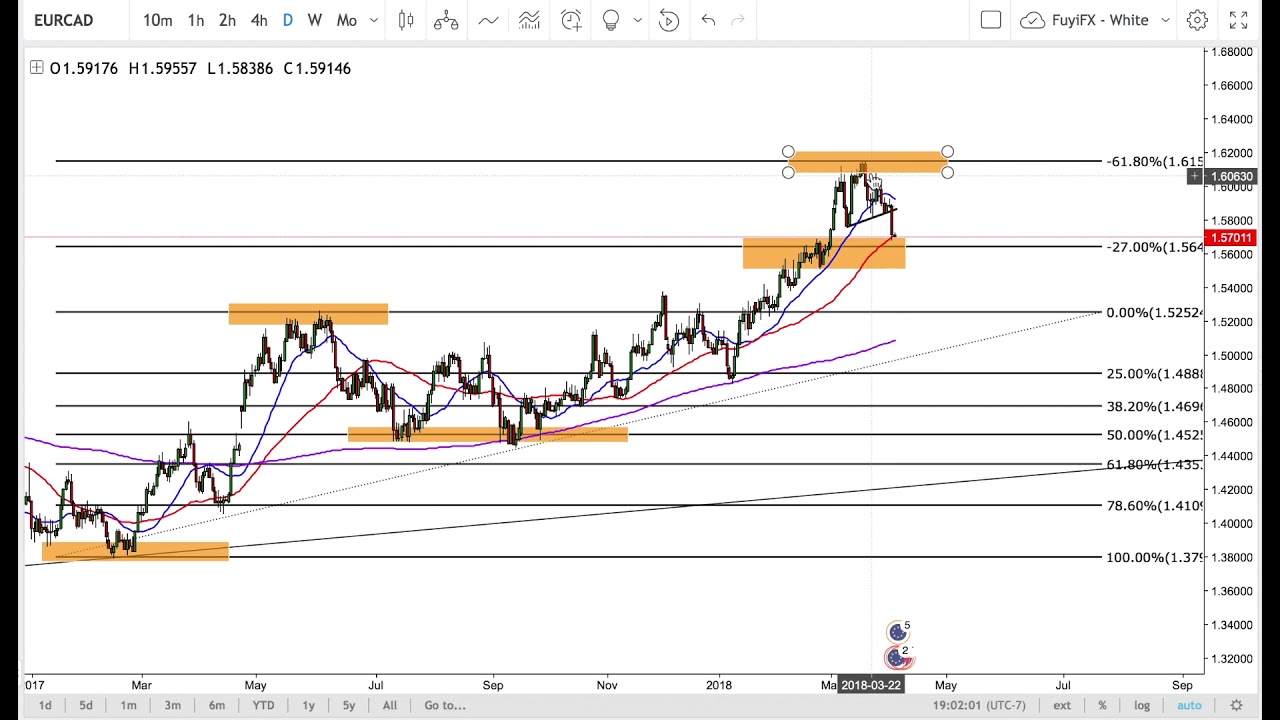
Task: Click the 78.60%(1.410 Fibonacci level label
Action: click(x=1154, y=506)
